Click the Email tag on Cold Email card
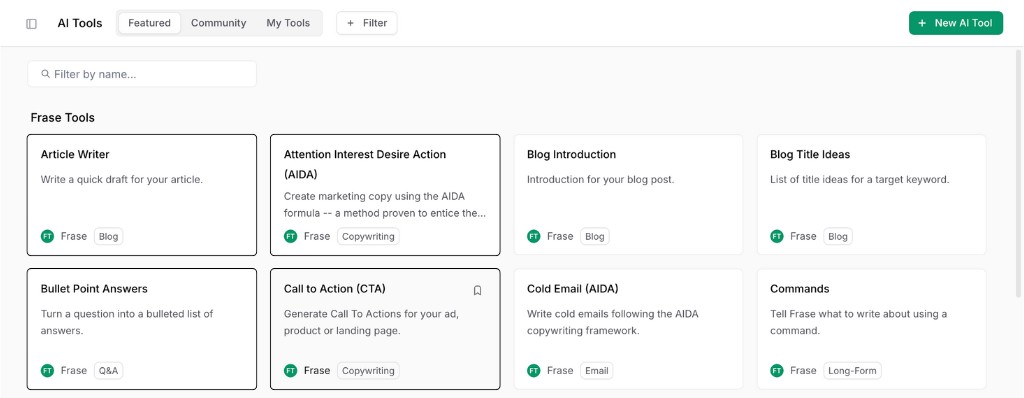The image size is (1024, 398). 596,371
